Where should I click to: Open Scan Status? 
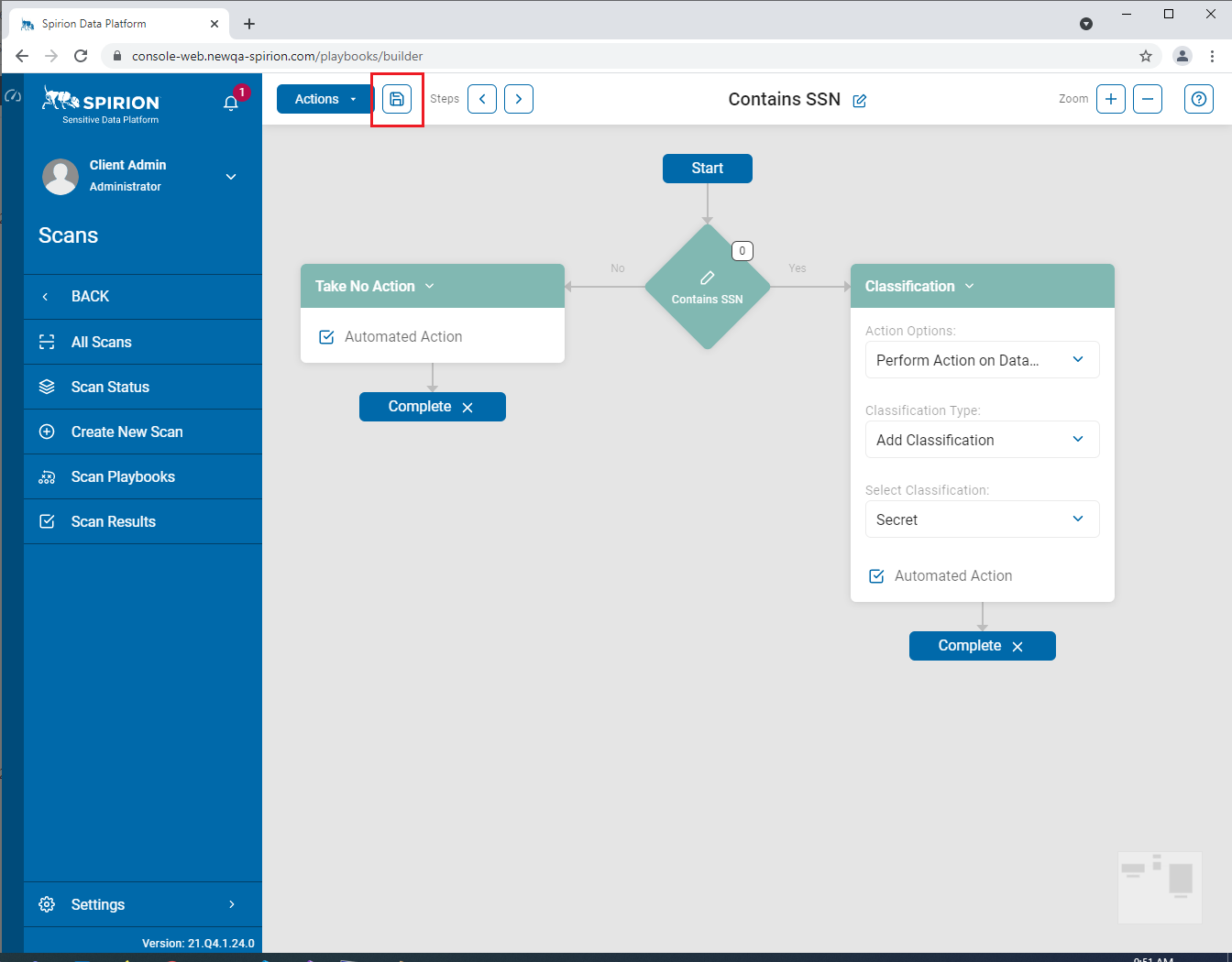point(143,387)
